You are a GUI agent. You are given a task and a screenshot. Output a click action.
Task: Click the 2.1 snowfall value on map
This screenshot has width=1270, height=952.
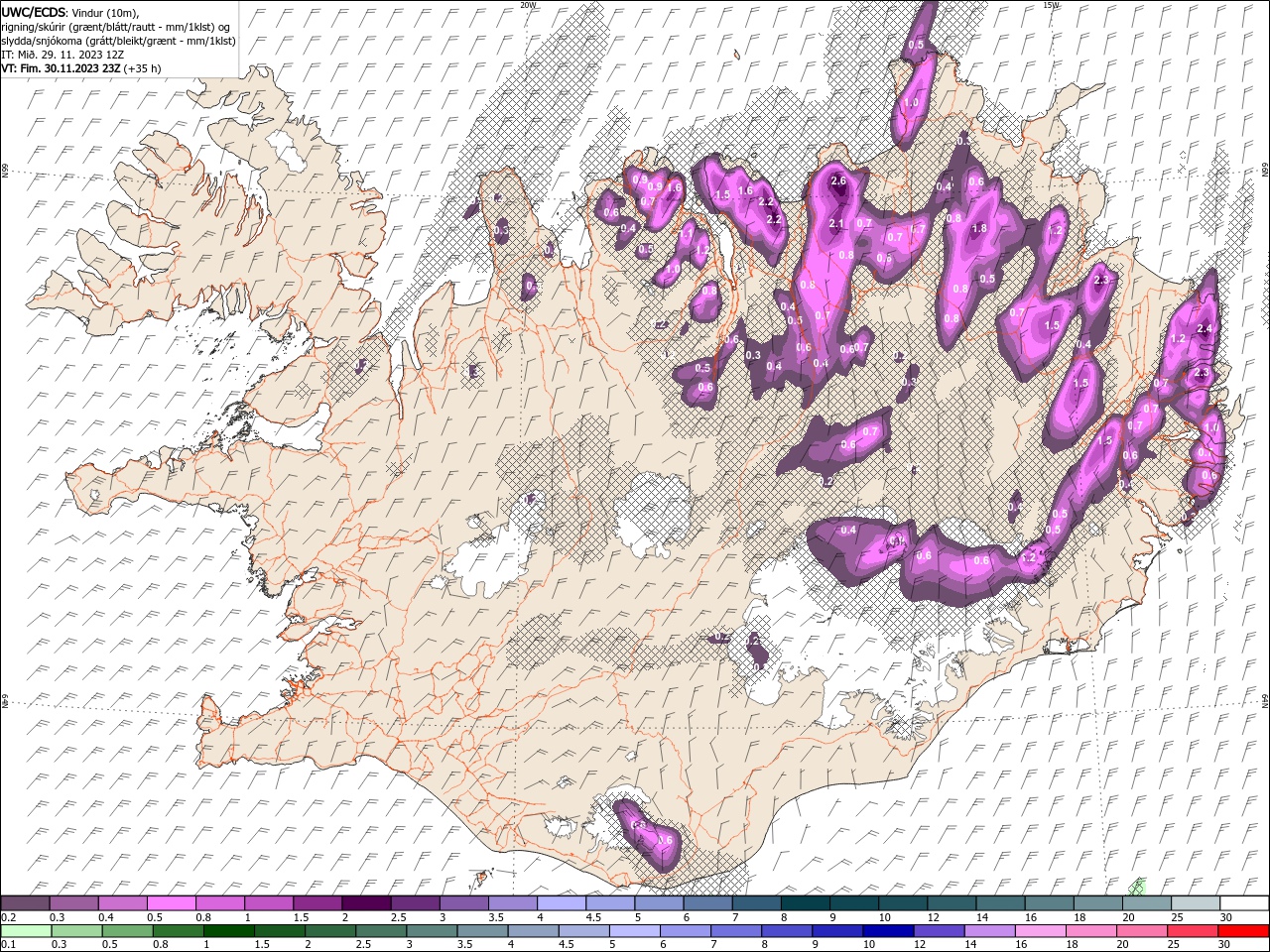pyautogui.click(x=835, y=224)
